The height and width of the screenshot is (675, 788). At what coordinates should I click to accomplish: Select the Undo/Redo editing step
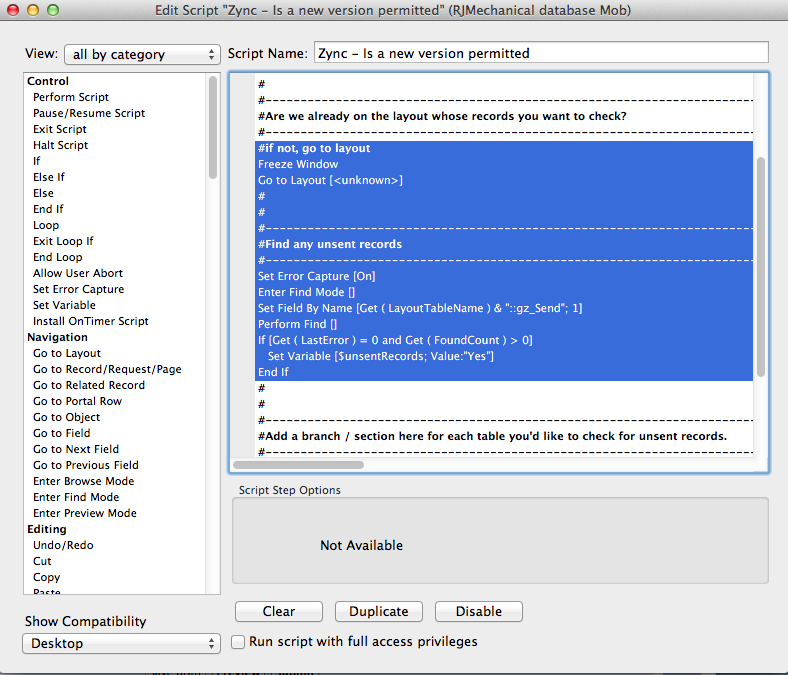[x=62, y=545]
